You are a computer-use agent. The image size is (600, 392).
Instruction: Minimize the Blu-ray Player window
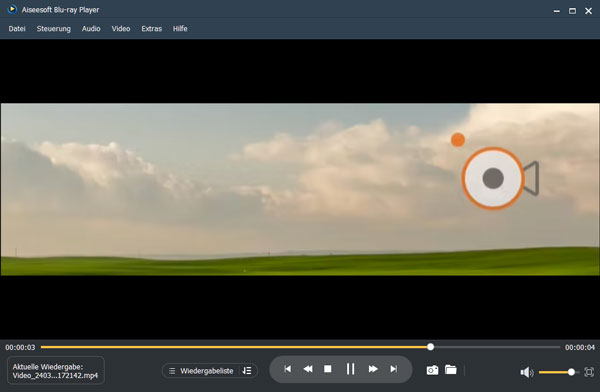[557, 11]
